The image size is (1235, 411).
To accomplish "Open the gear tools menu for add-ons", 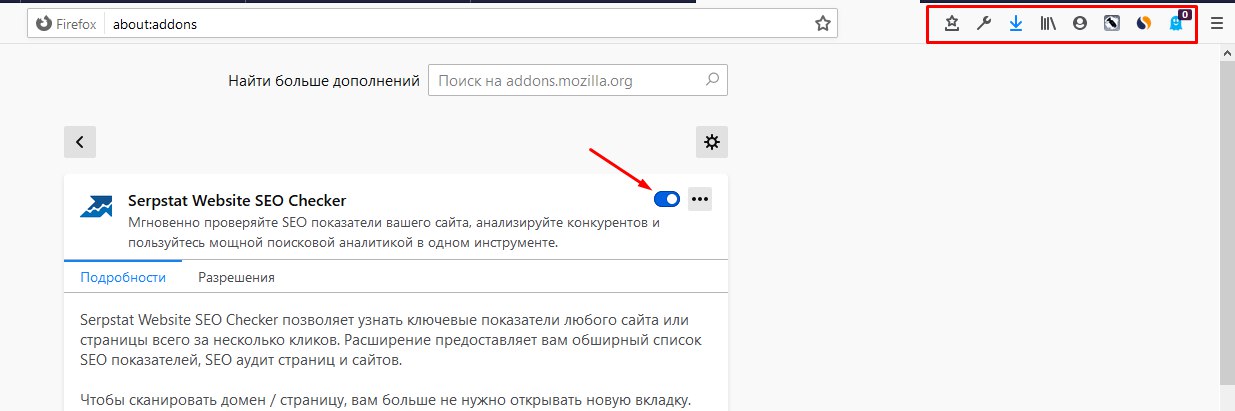I will pyautogui.click(x=712, y=142).
